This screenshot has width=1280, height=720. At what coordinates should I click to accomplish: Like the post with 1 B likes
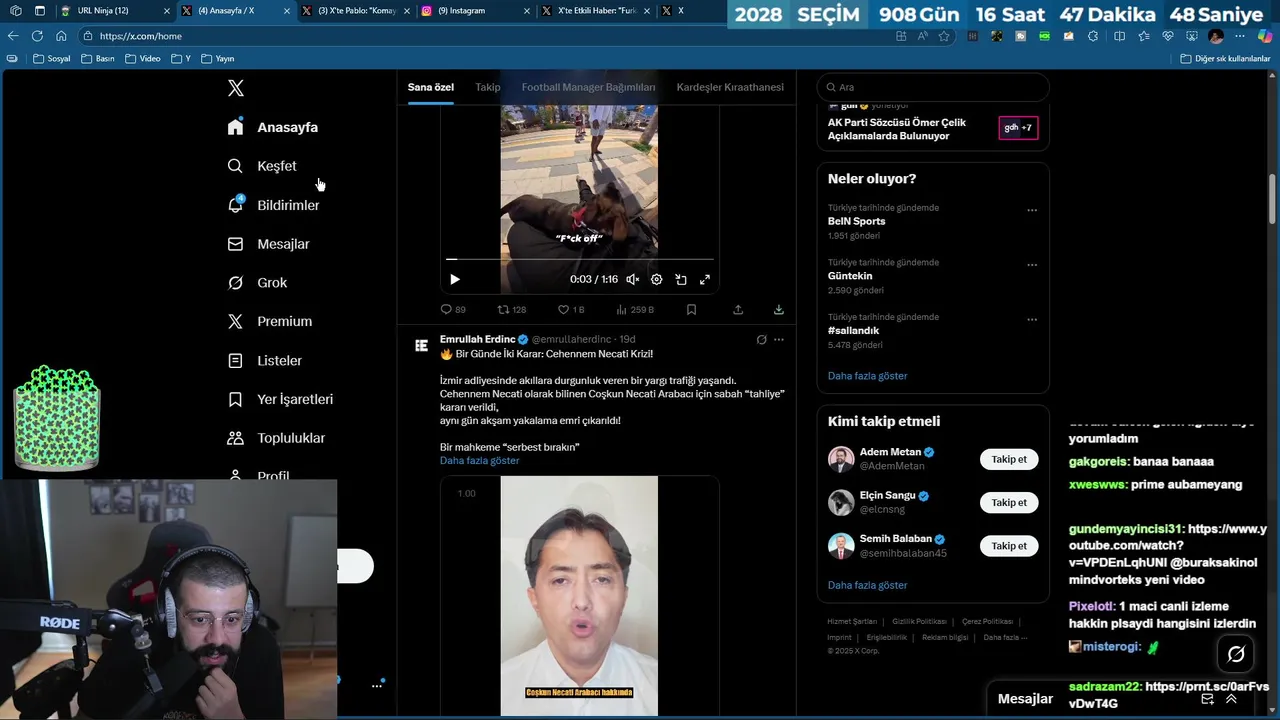point(571,310)
